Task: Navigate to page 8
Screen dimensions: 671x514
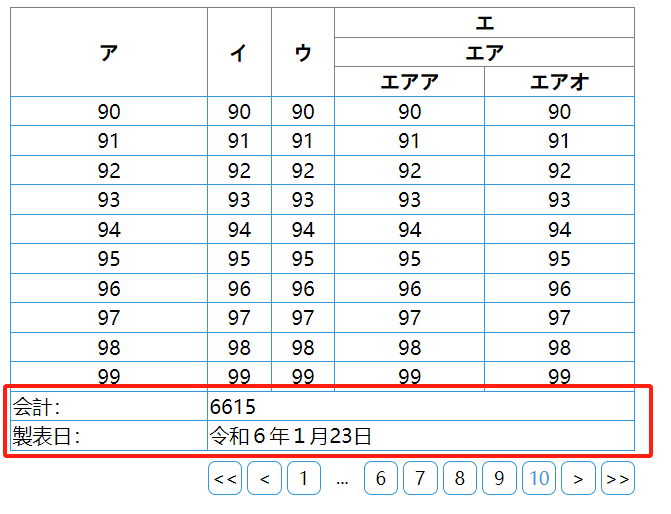Action: click(460, 478)
